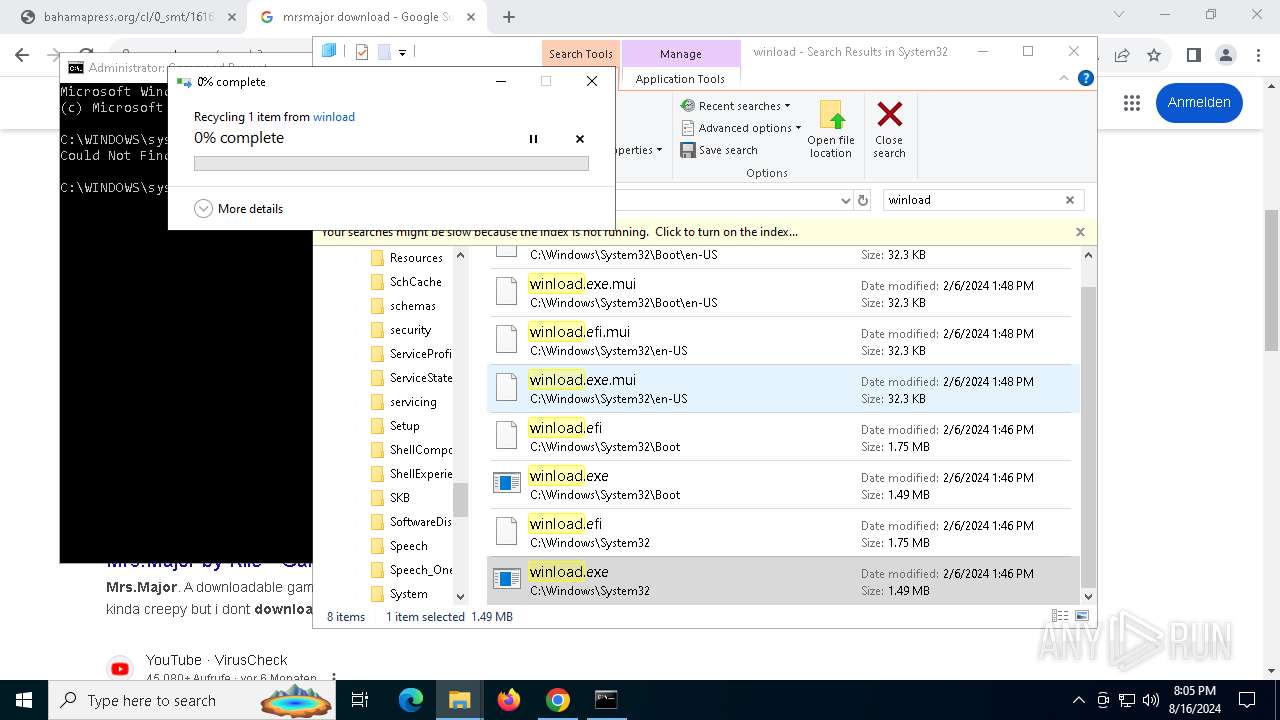1280x720 pixels.
Task: Click the Chrome share page icon
Action: coord(1122,56)
